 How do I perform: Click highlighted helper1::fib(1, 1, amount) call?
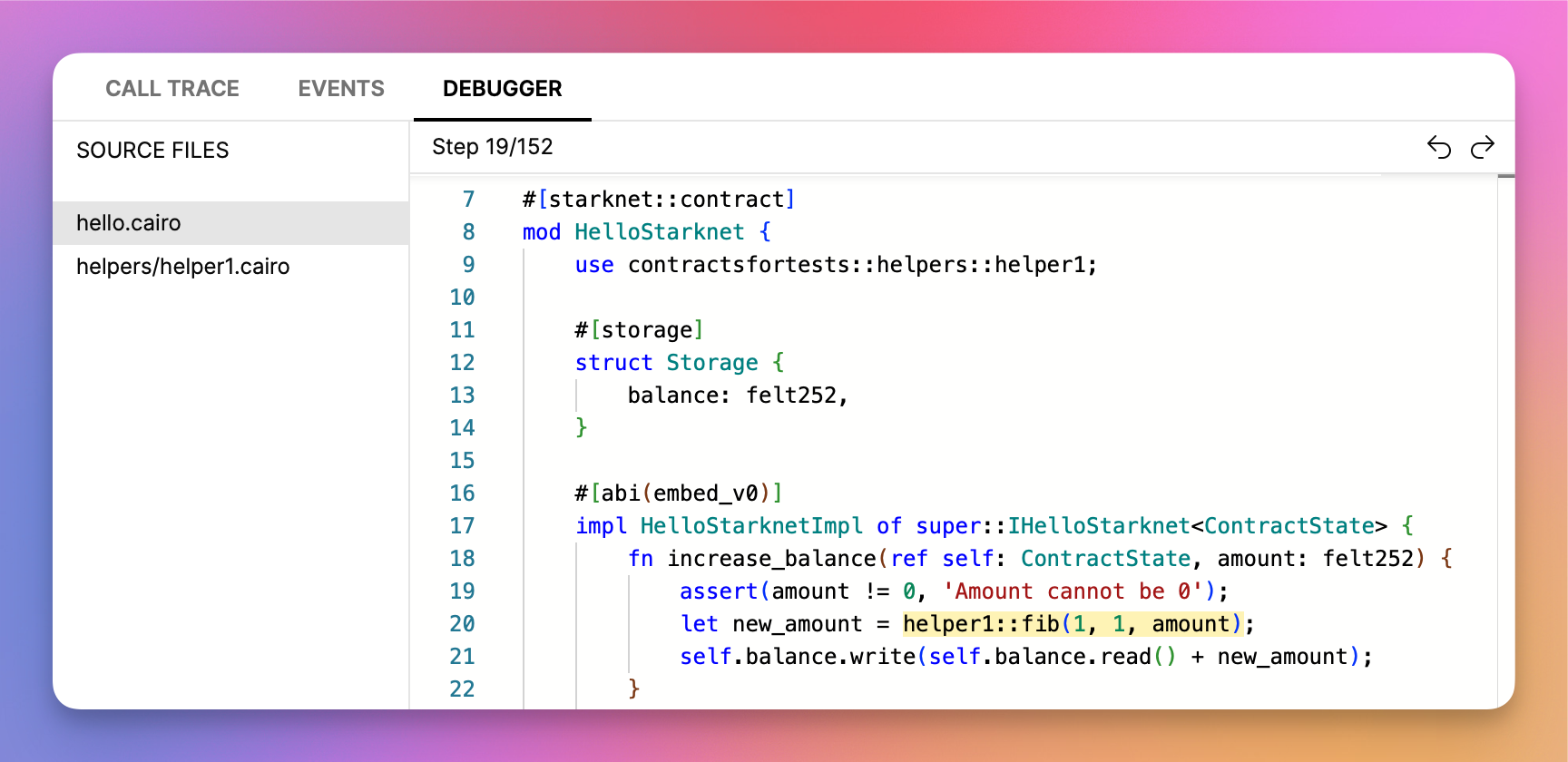[1073, 624]
